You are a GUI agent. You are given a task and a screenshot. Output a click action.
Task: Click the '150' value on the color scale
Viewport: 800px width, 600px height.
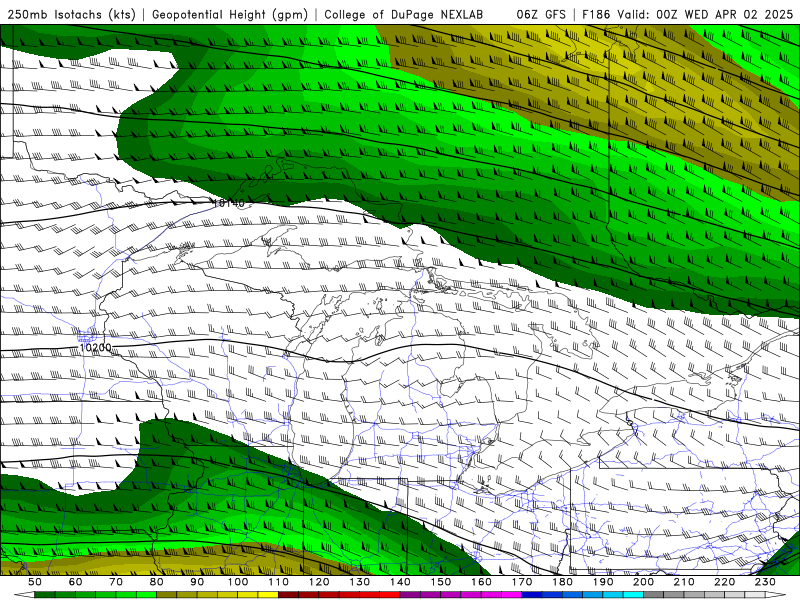click(440, 582)
